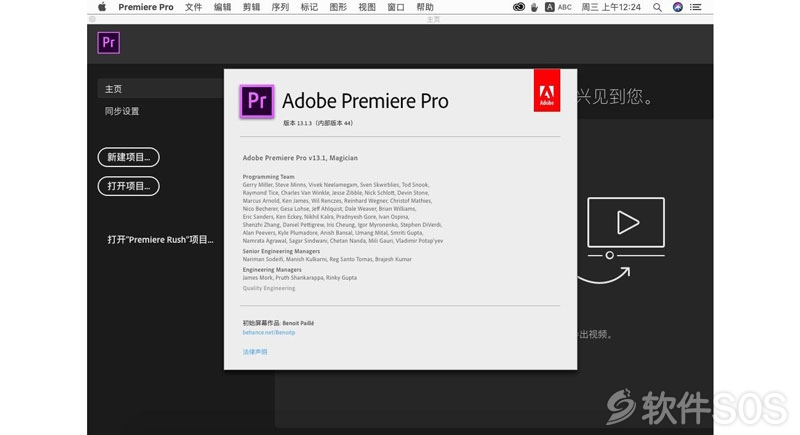Open the 帮助 menu
The width and height of the screenshot is (800, 435).
pos(425,7)
